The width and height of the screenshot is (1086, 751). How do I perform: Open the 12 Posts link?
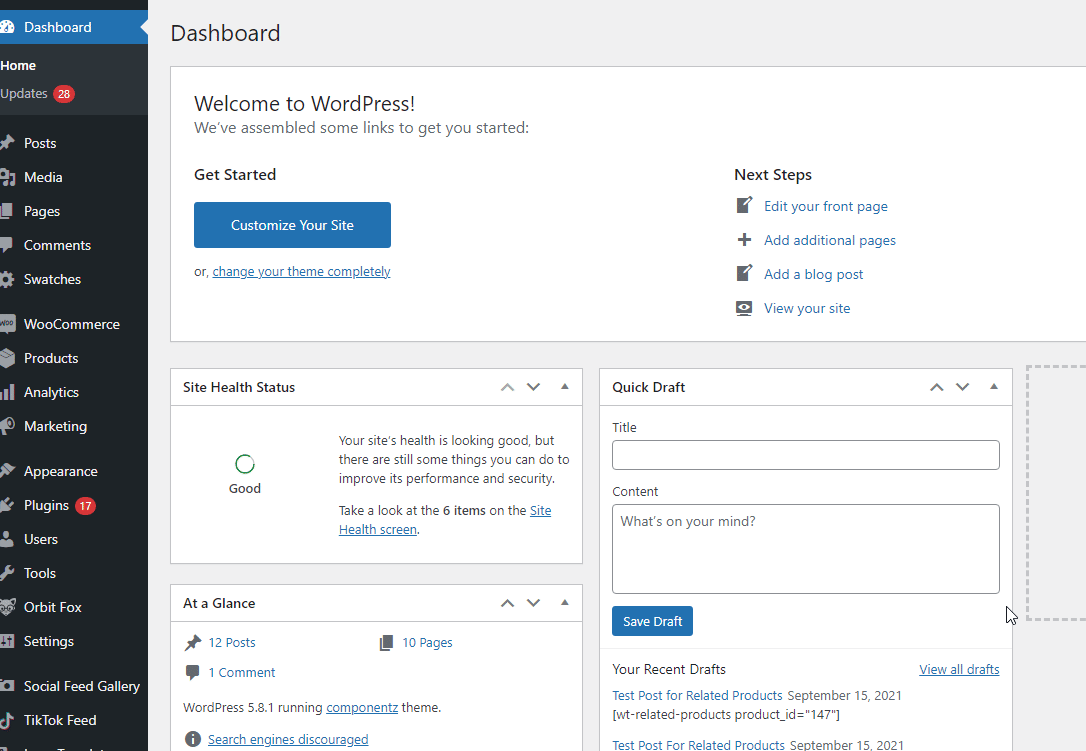[232, 642]
